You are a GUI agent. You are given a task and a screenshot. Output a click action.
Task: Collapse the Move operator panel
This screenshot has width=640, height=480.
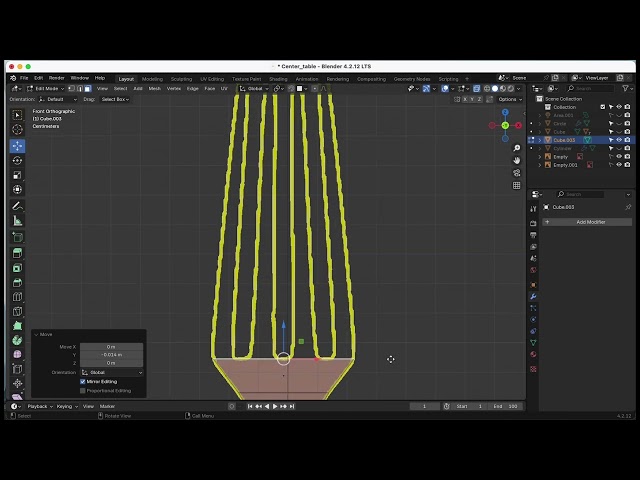point(36,334)
